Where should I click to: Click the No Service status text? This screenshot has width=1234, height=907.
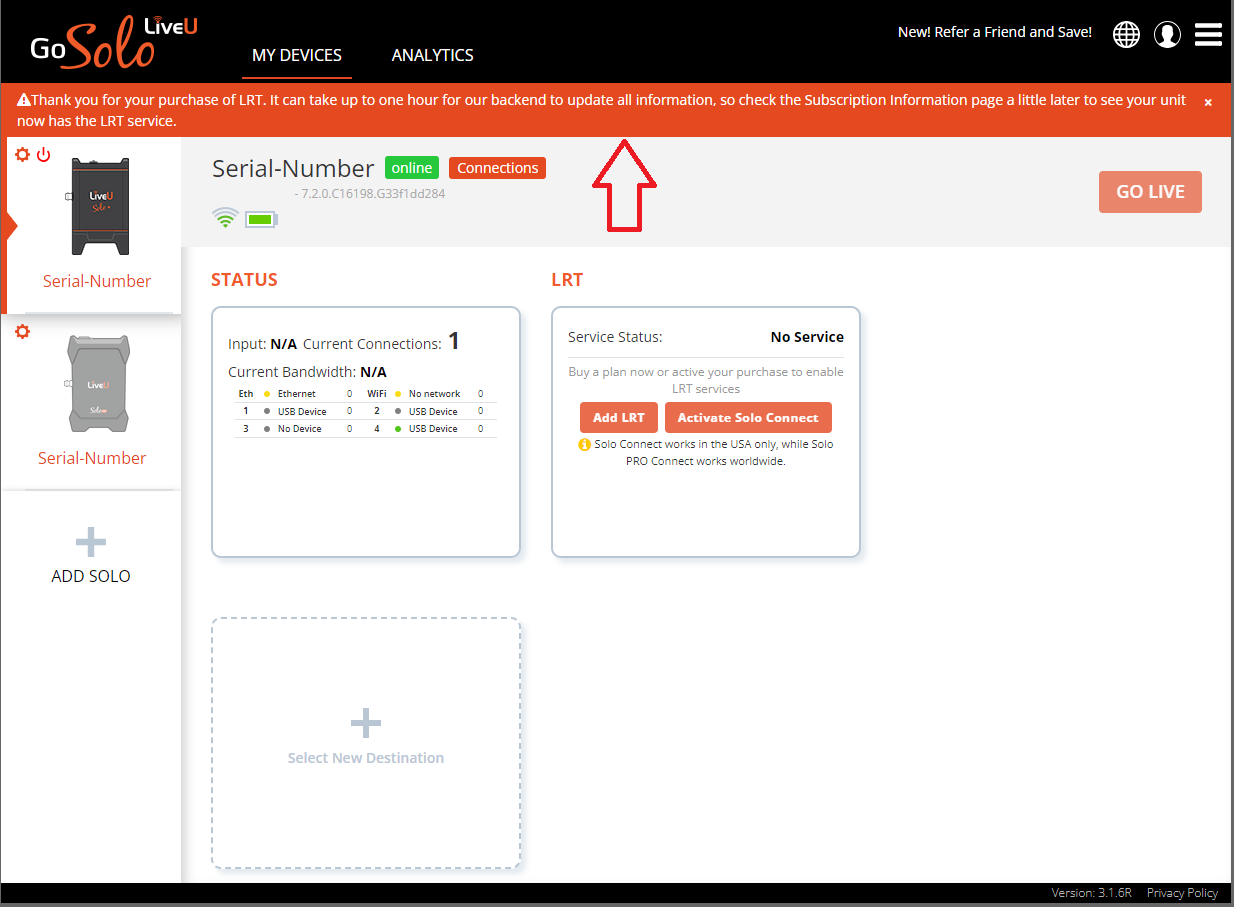pos(807,337)
